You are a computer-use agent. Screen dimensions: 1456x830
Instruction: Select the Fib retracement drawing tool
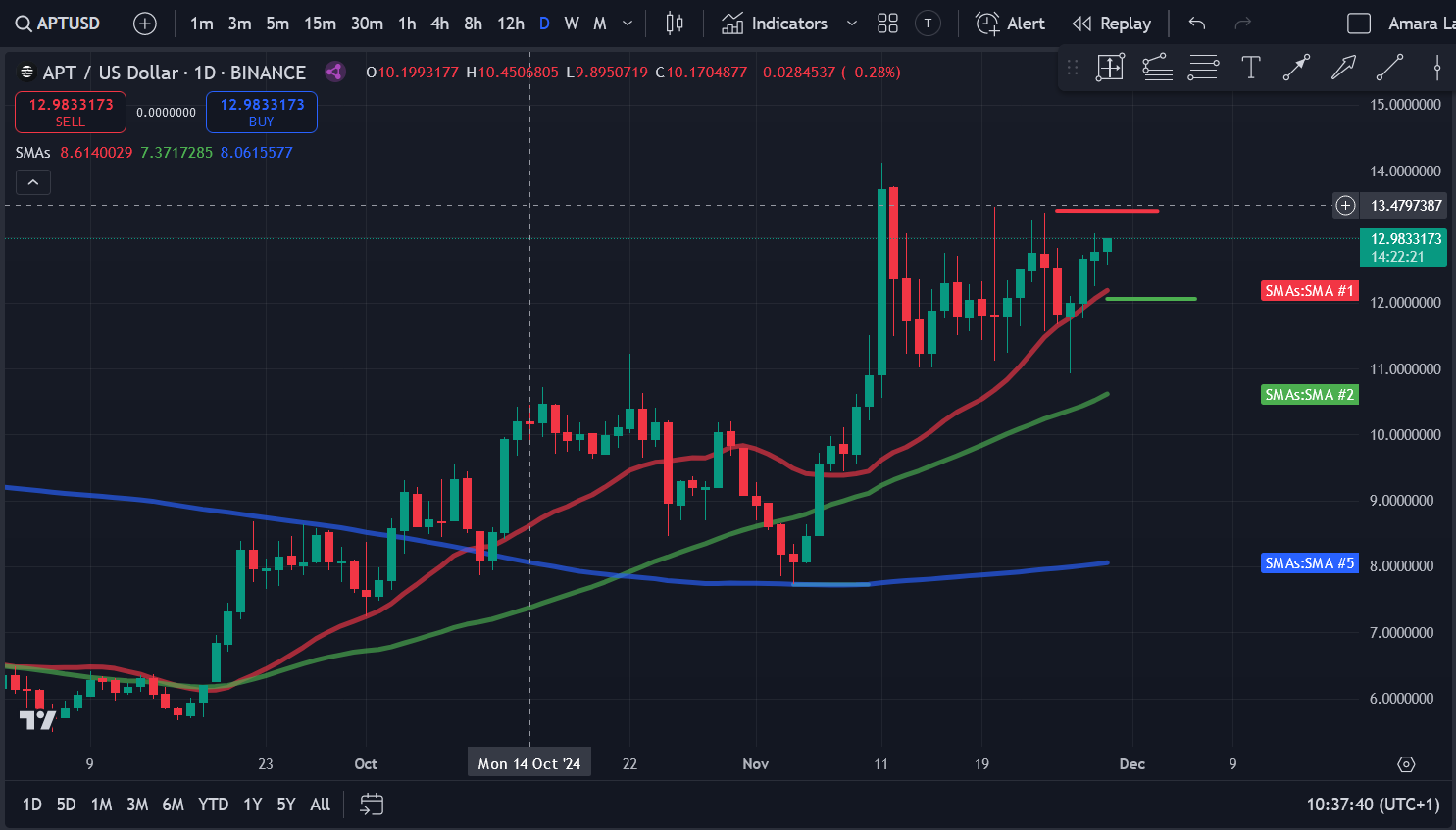pos(1157,68)
